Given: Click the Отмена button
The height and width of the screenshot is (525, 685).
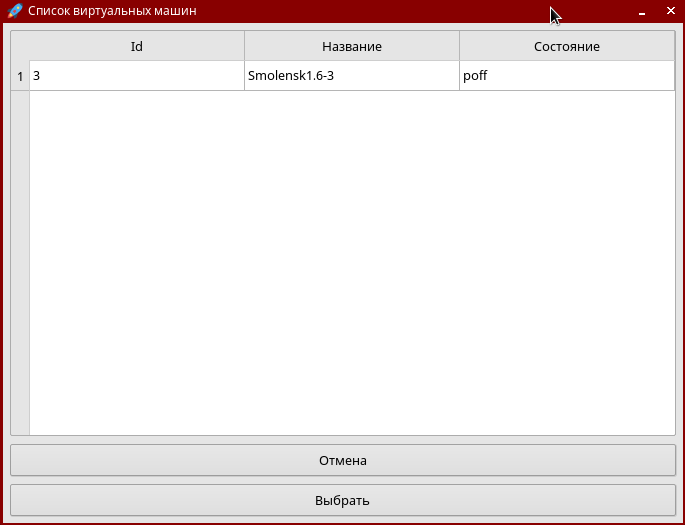Looking at the screenshot, I should tap(342, 460).
